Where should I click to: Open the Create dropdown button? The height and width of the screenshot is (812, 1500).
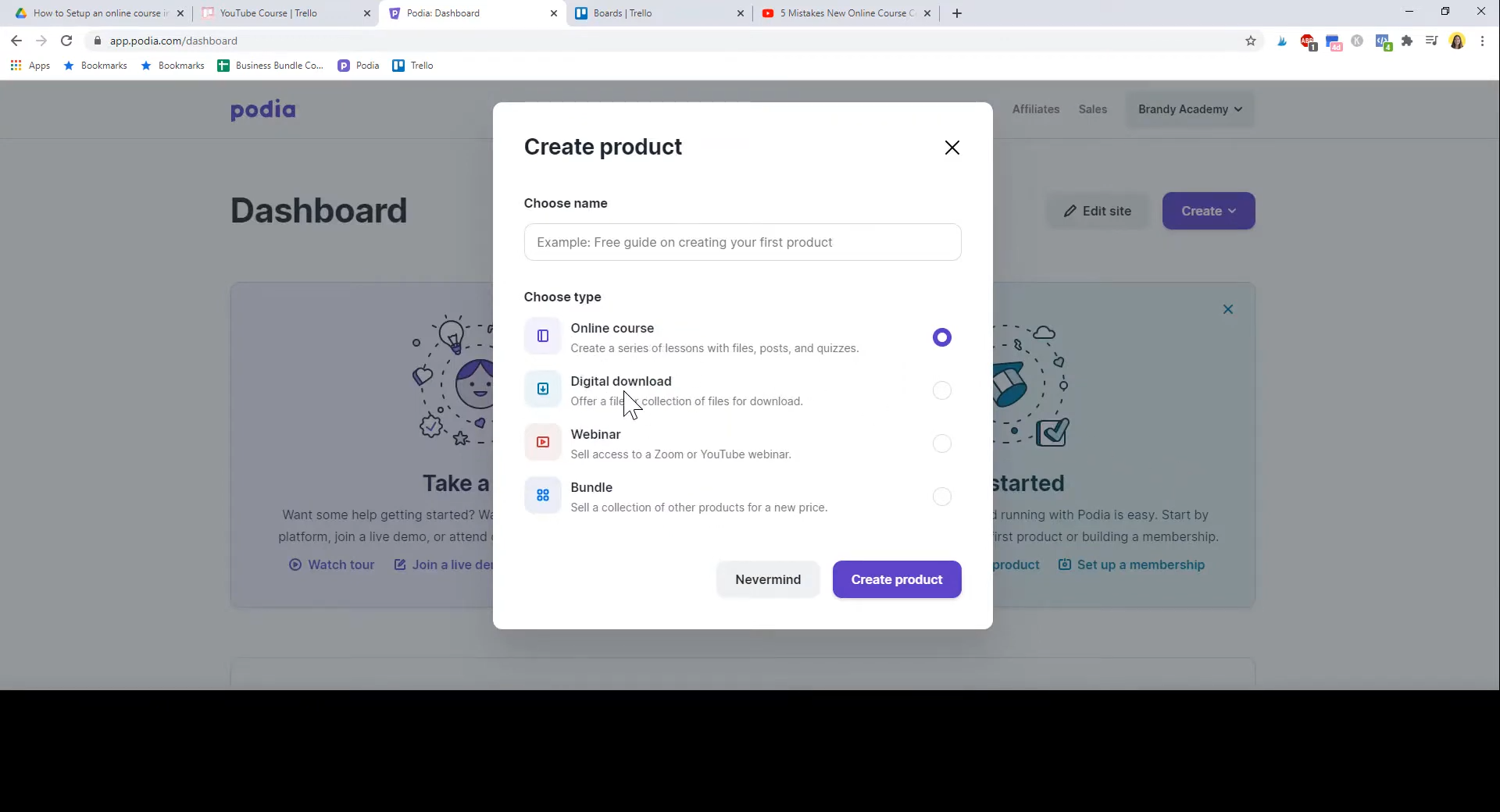(1209, 211)
